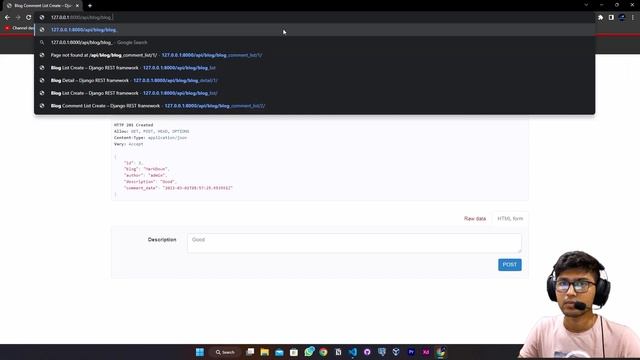Screen dimensions: 640x360
Task: Click the browser Forward arrow
Action: 18,17
